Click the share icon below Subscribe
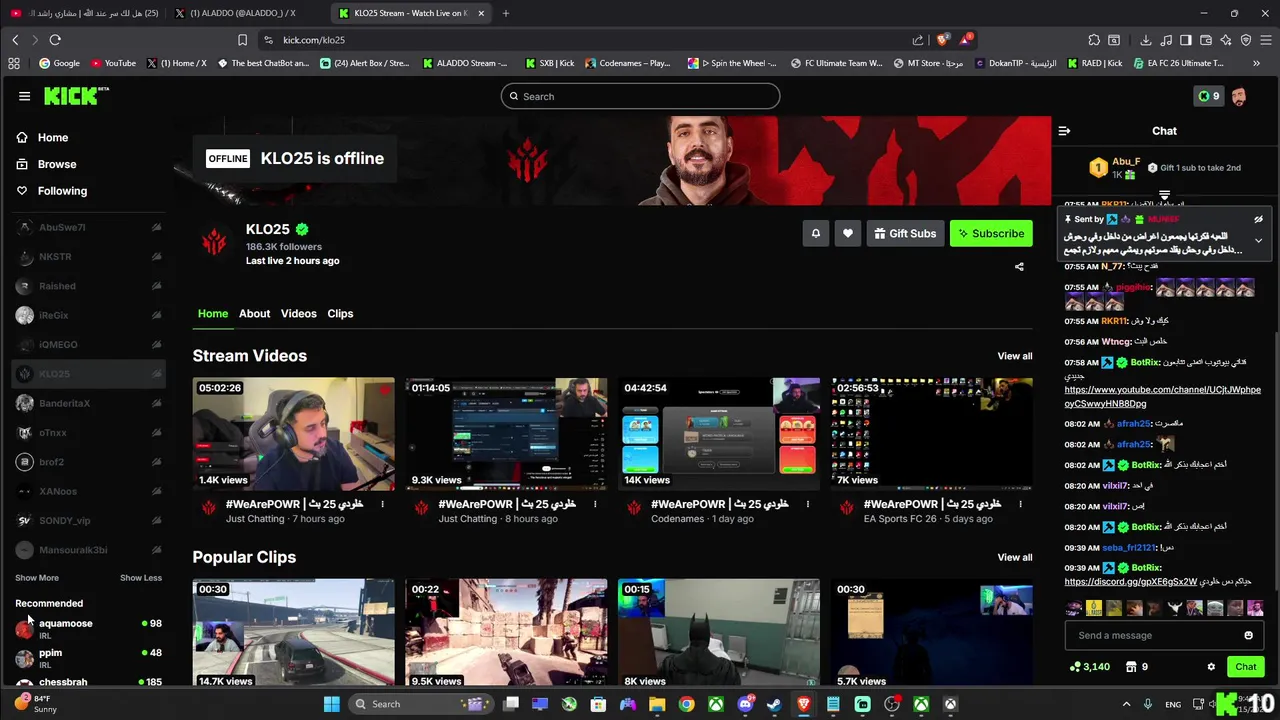The image size is (1280, 720). [1019, 267]
